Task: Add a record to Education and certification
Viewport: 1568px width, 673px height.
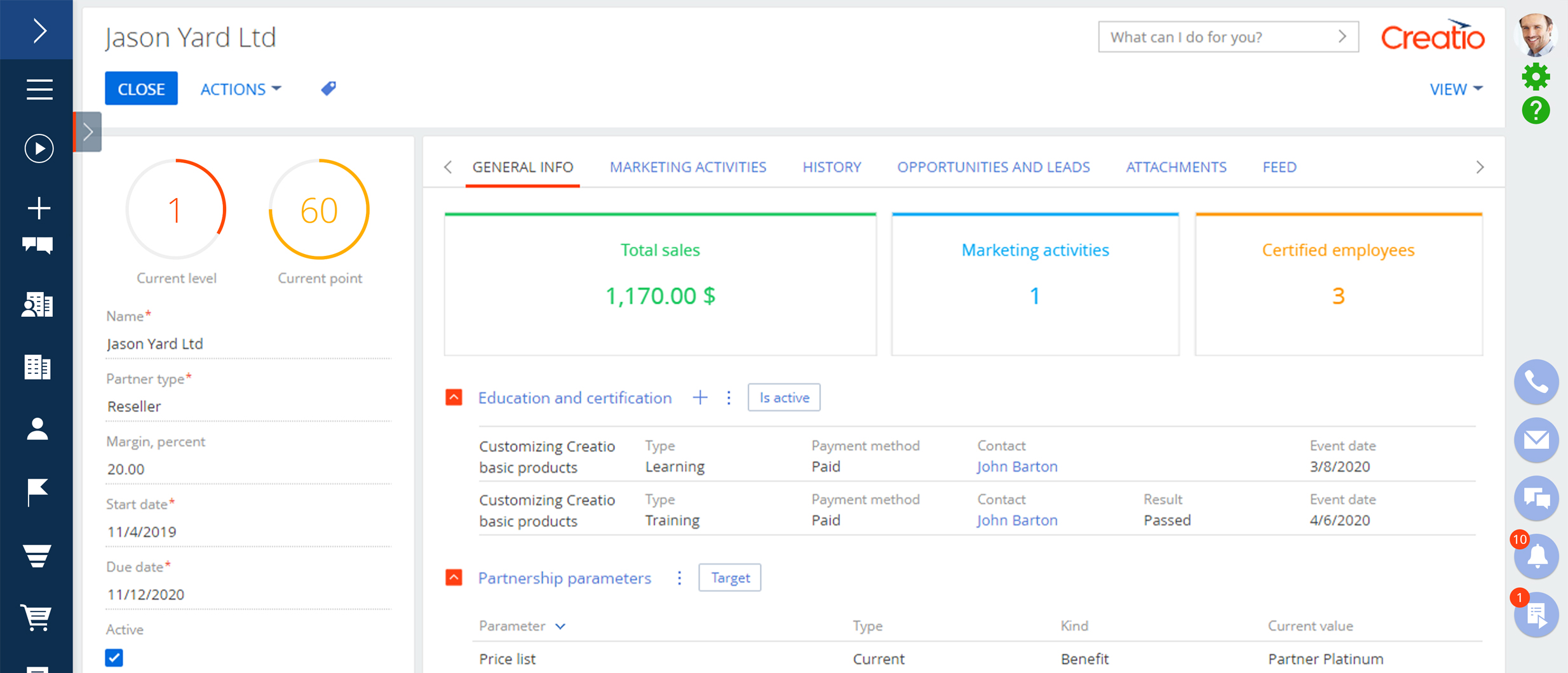Action: pyautogui.click(x=700, y=397)
